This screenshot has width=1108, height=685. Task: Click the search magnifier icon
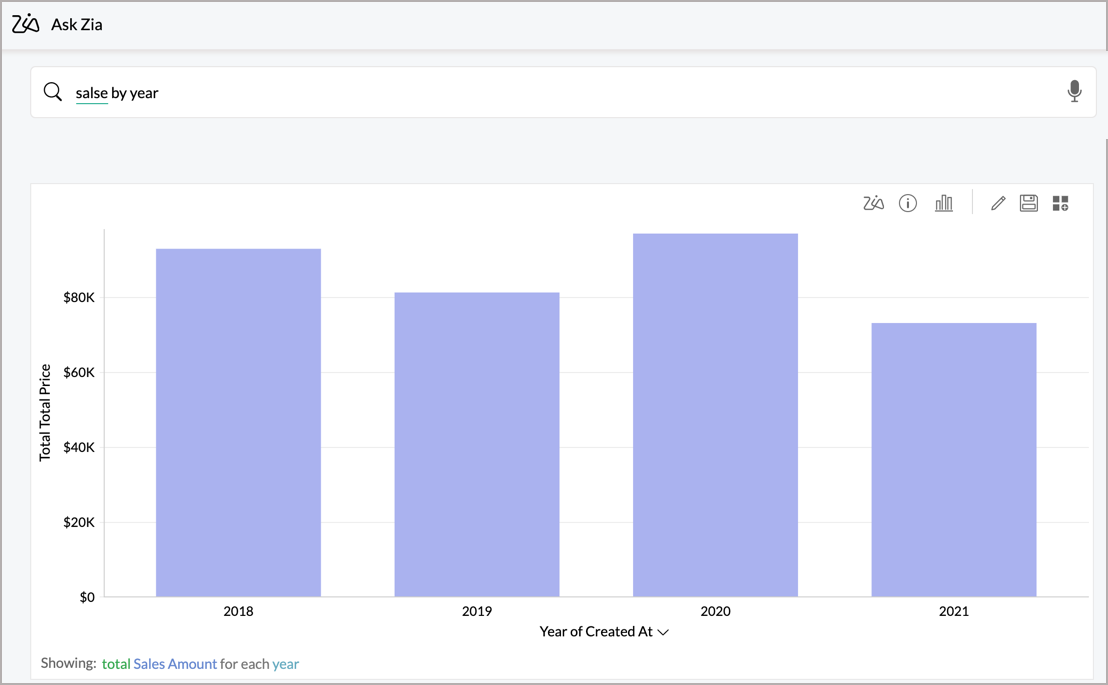pyautogui.click(x=53, y=92)
